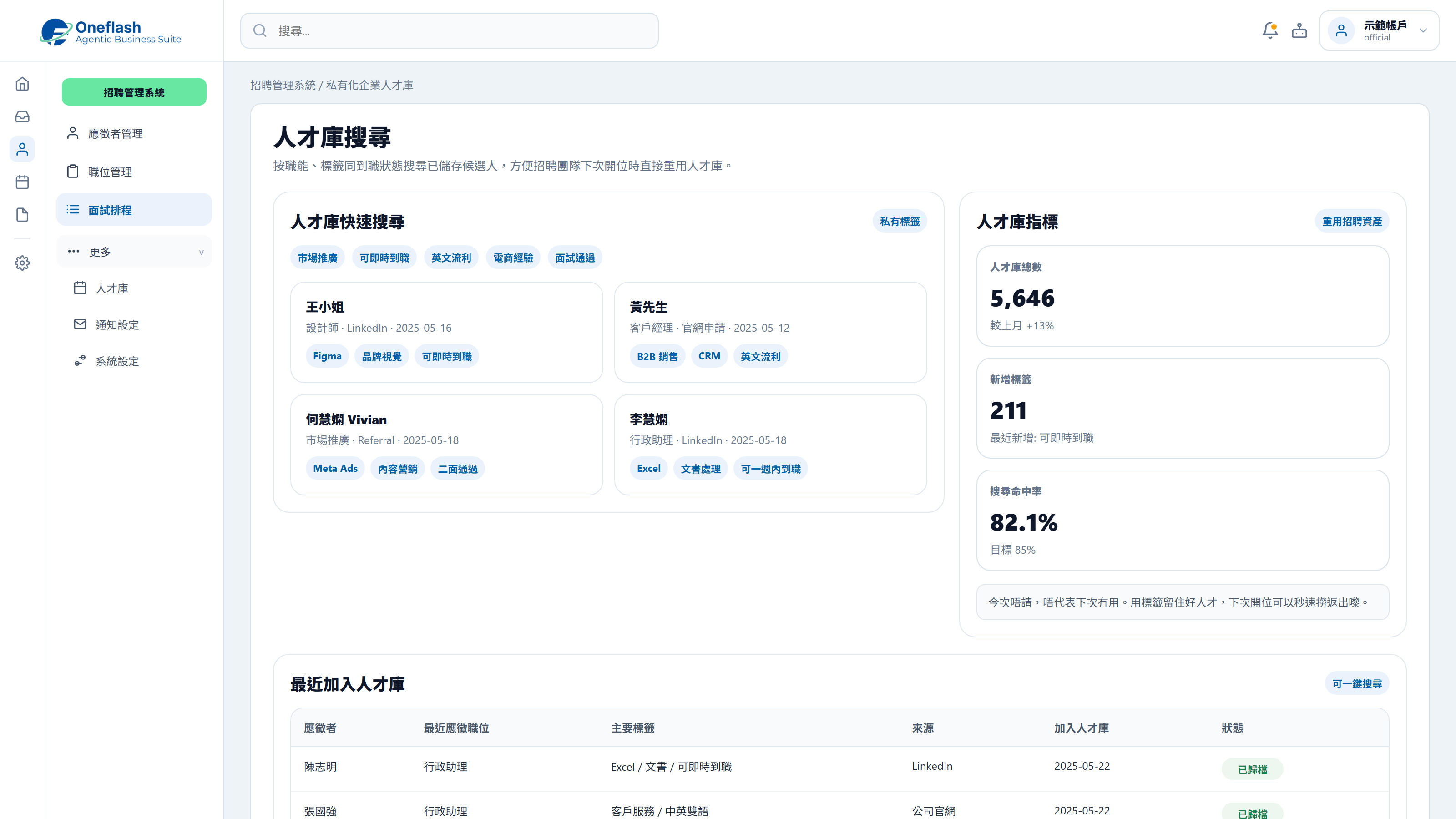Click the 已歸檔 status in 陳志明's row
The image size is (1456, 819).
click(x=1252, y=769)
